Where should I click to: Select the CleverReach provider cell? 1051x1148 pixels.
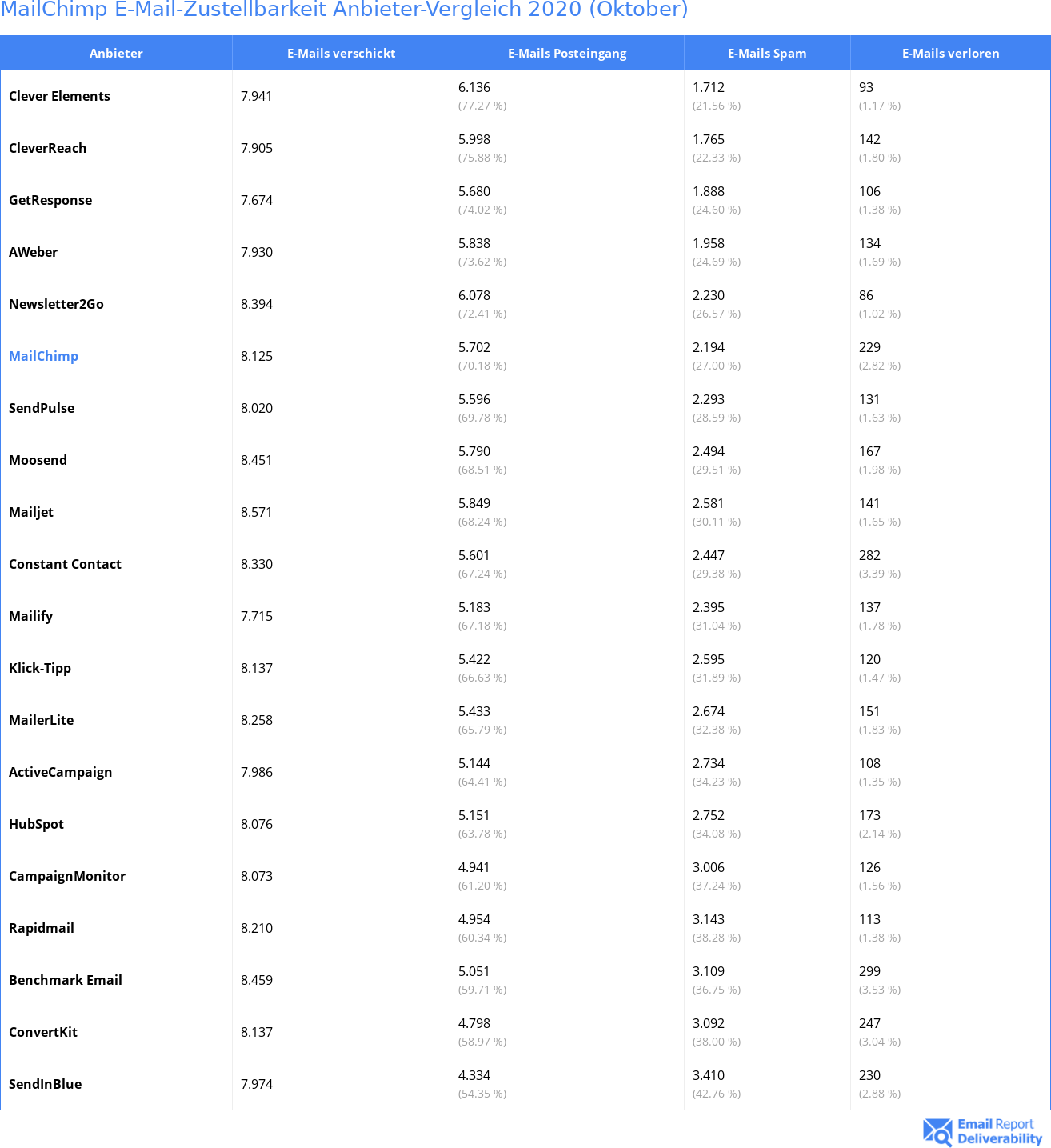[x=47, y=148]
